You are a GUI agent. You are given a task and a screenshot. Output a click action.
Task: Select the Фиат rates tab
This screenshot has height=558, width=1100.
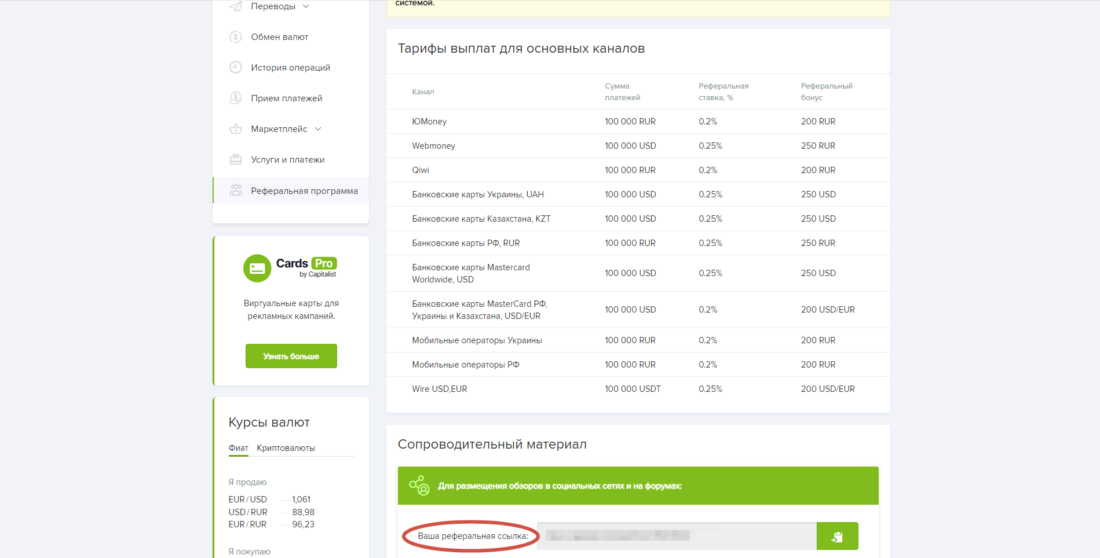pyautogui.click(x=238, y=448)
